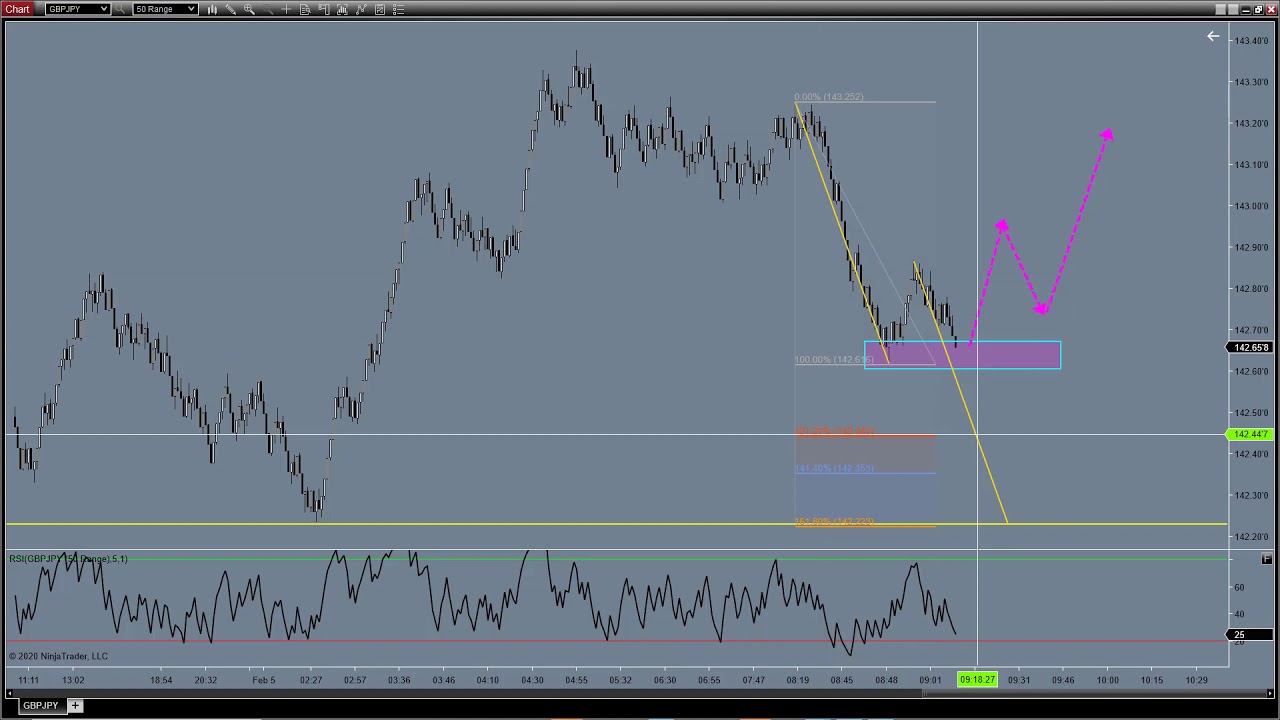The width and height of the screenshot is (1280, 720).
Task: Click the first gray window link square
Action: click(1221, 9)
